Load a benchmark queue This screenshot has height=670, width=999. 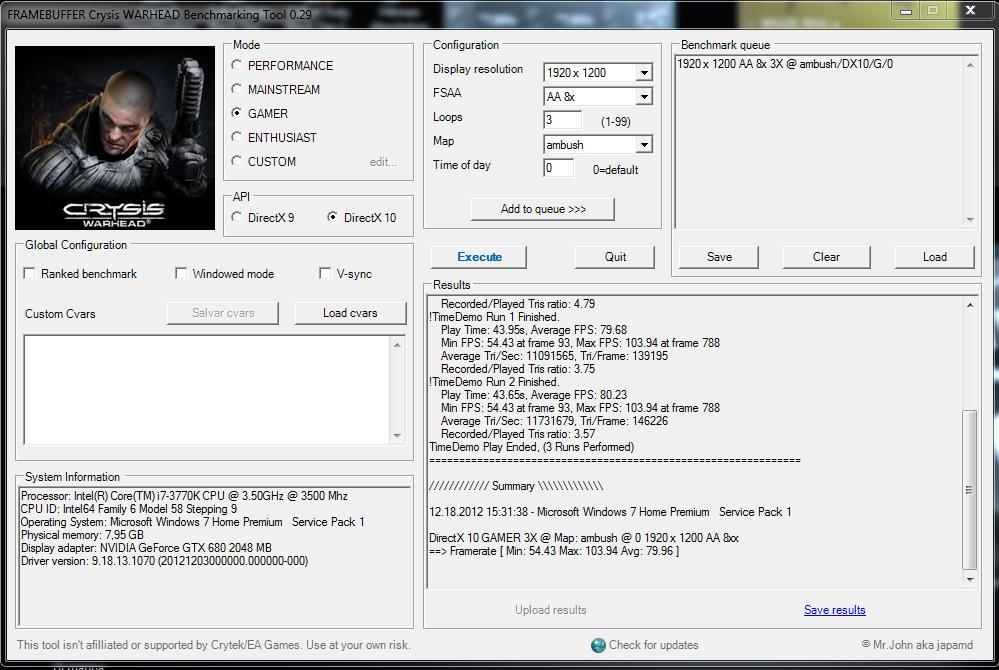click(x=935, y=257)
